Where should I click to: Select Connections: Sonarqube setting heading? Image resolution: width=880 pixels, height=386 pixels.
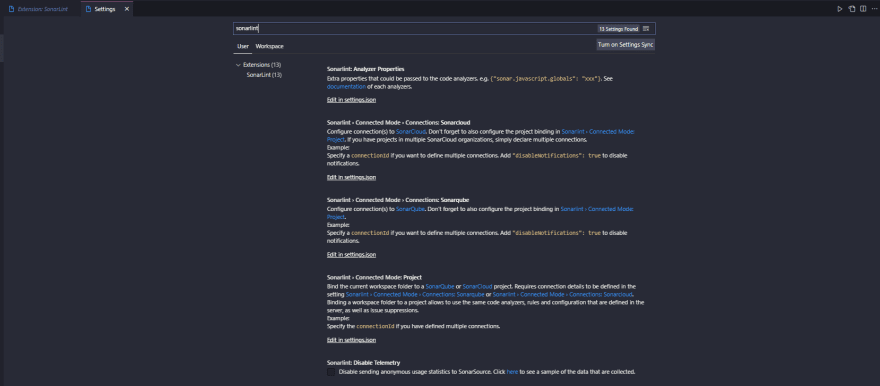click(398, 200)
